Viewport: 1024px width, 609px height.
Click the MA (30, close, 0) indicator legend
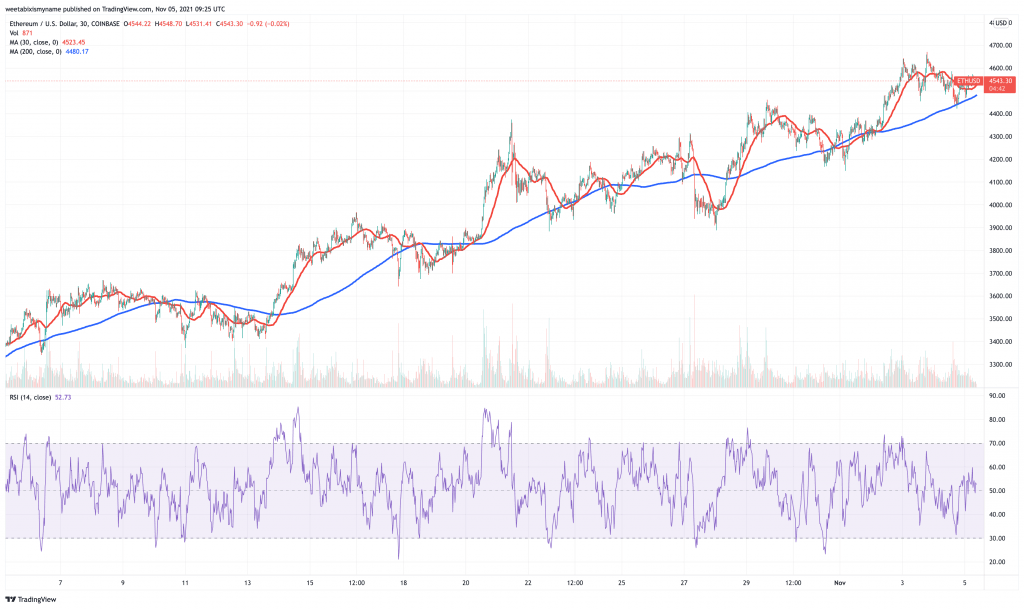pos(33,42)
